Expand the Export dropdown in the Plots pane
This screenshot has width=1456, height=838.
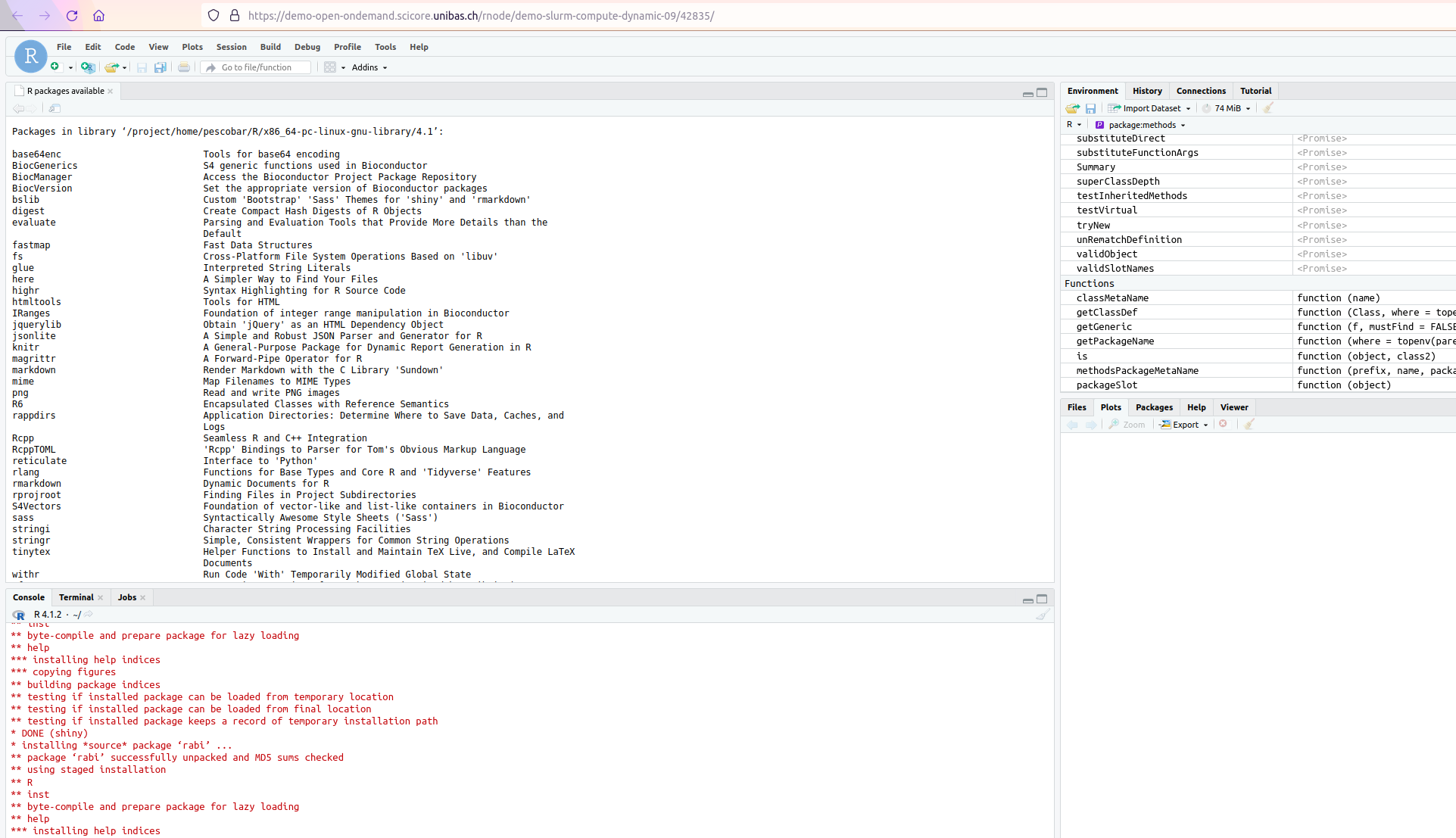point(1186,425)
